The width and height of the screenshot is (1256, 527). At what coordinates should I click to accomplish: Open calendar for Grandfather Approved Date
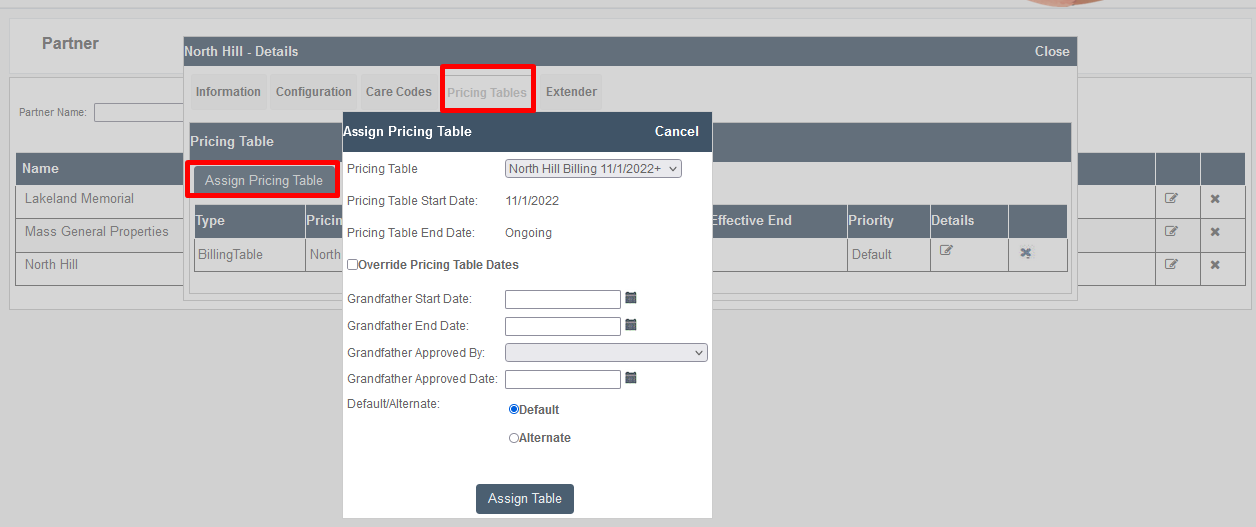click(x=631, y=378)
